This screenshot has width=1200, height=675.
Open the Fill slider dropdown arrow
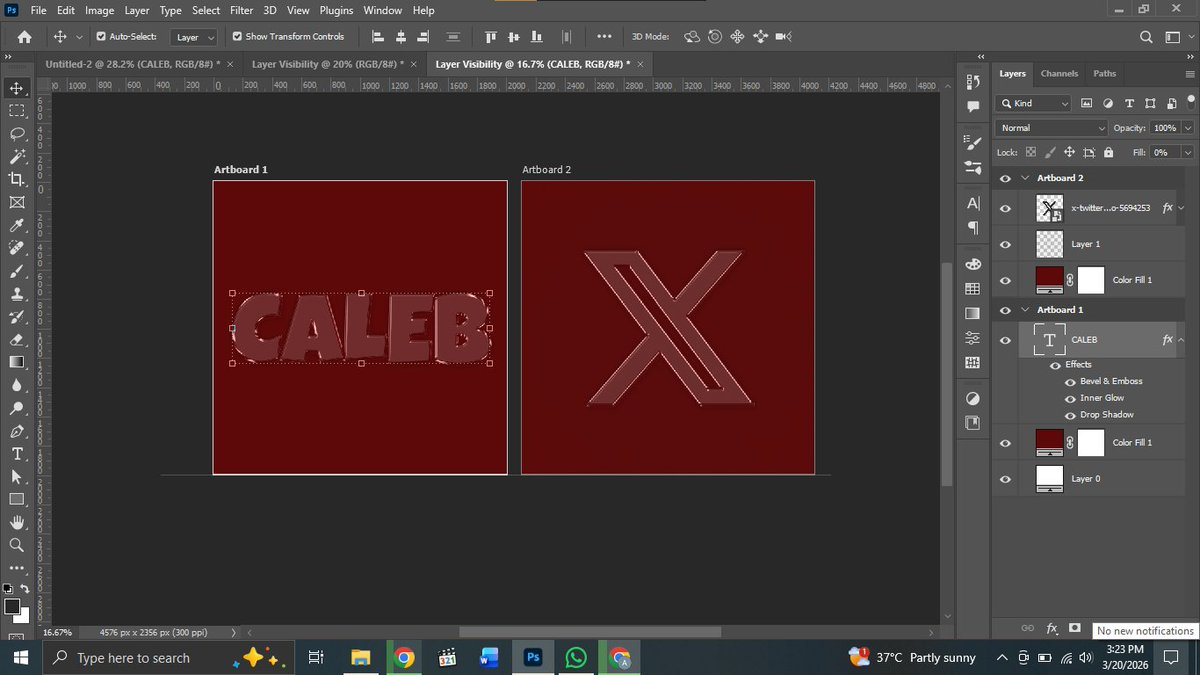click(x=1187, y=153)
